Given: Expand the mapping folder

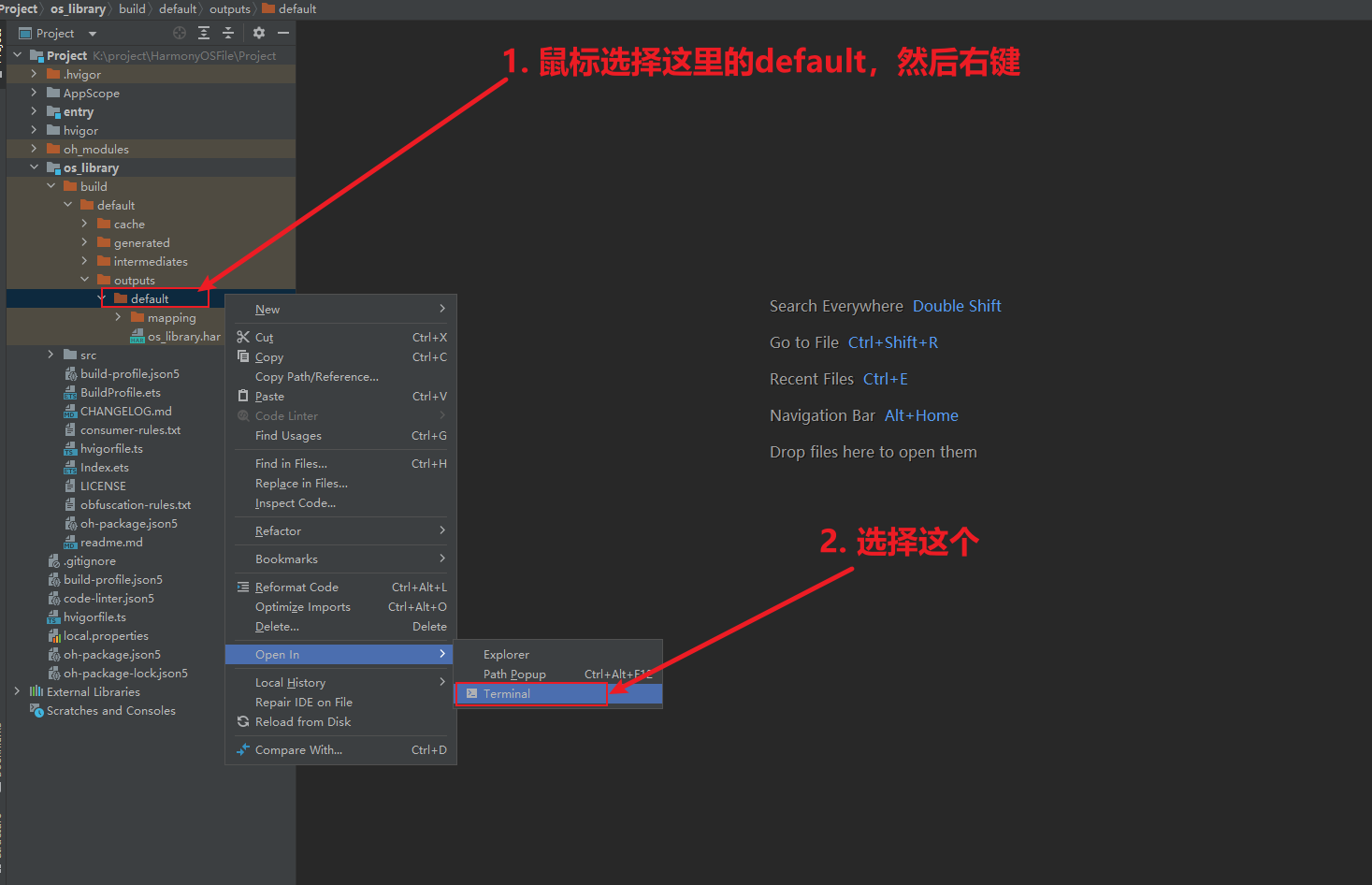Looking at the screenshot, I should 118,316.
